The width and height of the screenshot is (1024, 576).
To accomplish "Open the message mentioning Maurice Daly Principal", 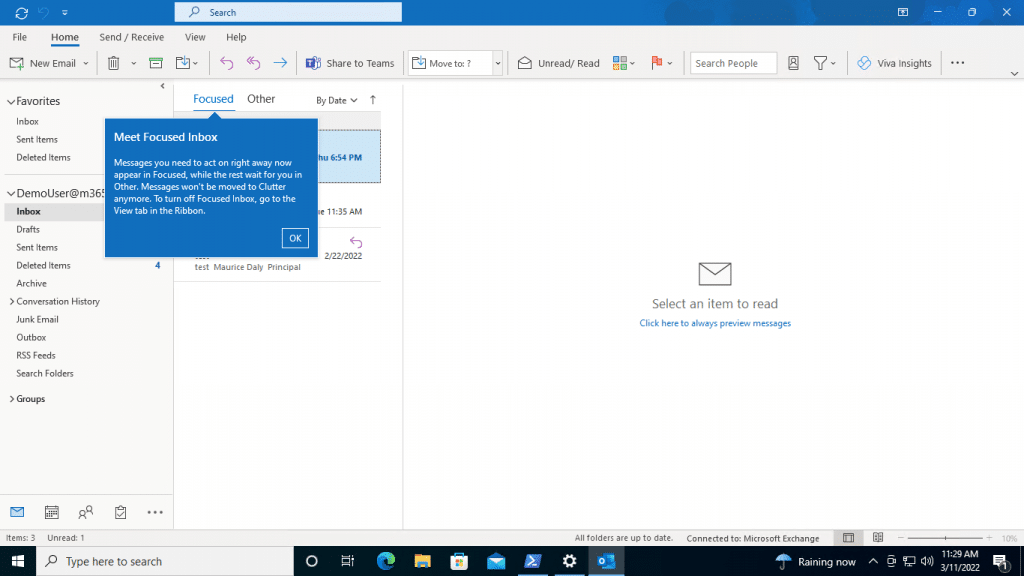I will coord(278,255).
